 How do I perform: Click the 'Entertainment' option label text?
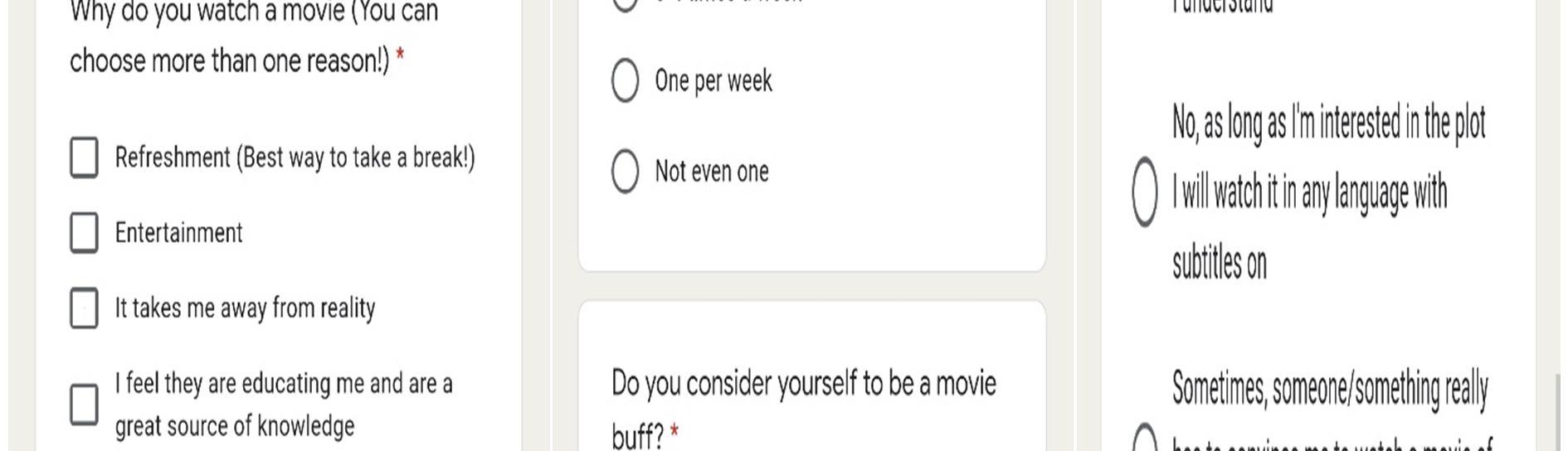[x=178, y=232]
